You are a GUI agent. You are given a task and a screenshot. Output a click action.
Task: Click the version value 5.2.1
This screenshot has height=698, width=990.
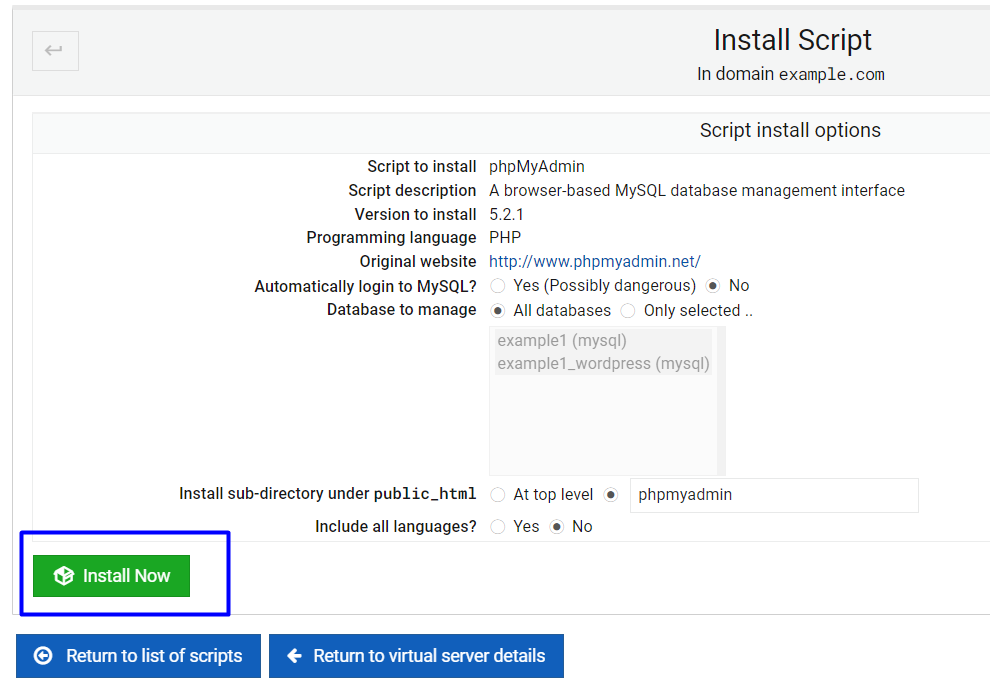(506, 215)
